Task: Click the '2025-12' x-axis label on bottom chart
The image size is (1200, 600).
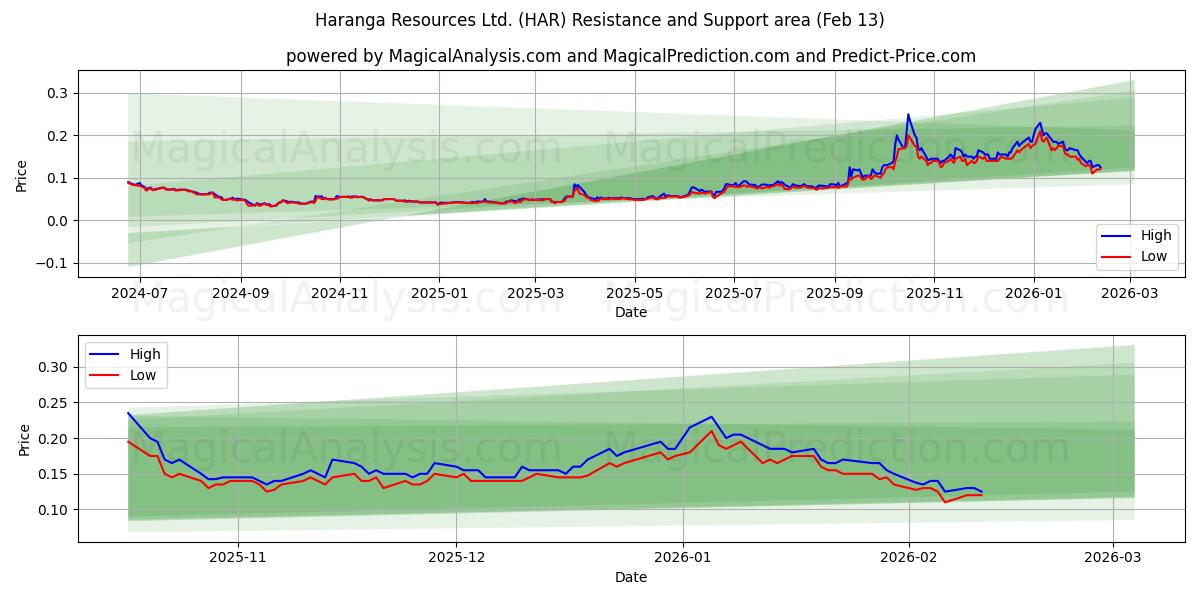Action: [x=456, y=558]
